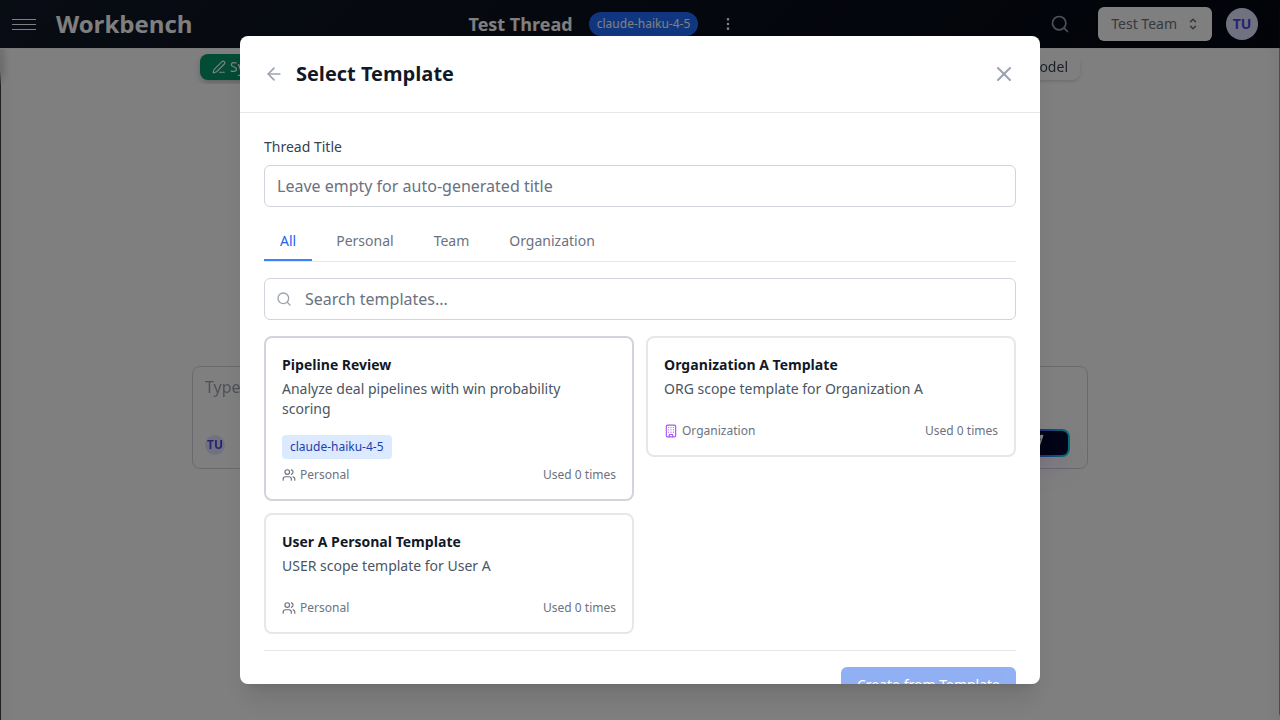Click the search magnifier in the top bar
The width and height of the screenshot is (1280, 720).
pos(1059,24)
